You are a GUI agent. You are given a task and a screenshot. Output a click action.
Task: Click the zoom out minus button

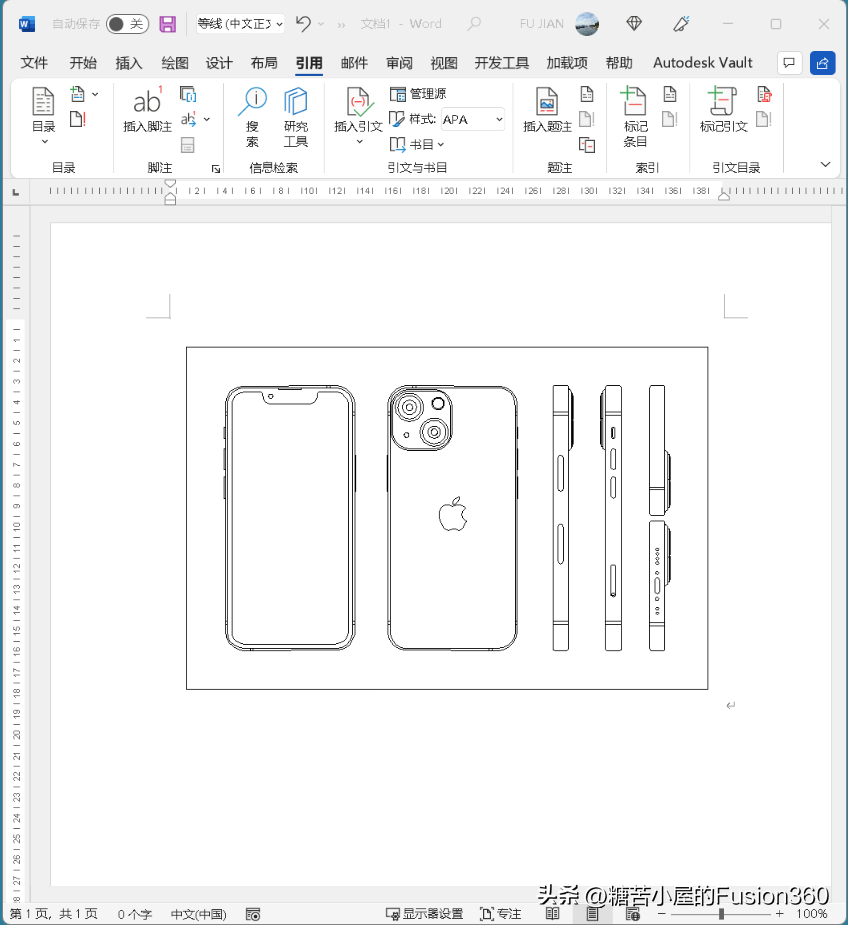point(662,914)
